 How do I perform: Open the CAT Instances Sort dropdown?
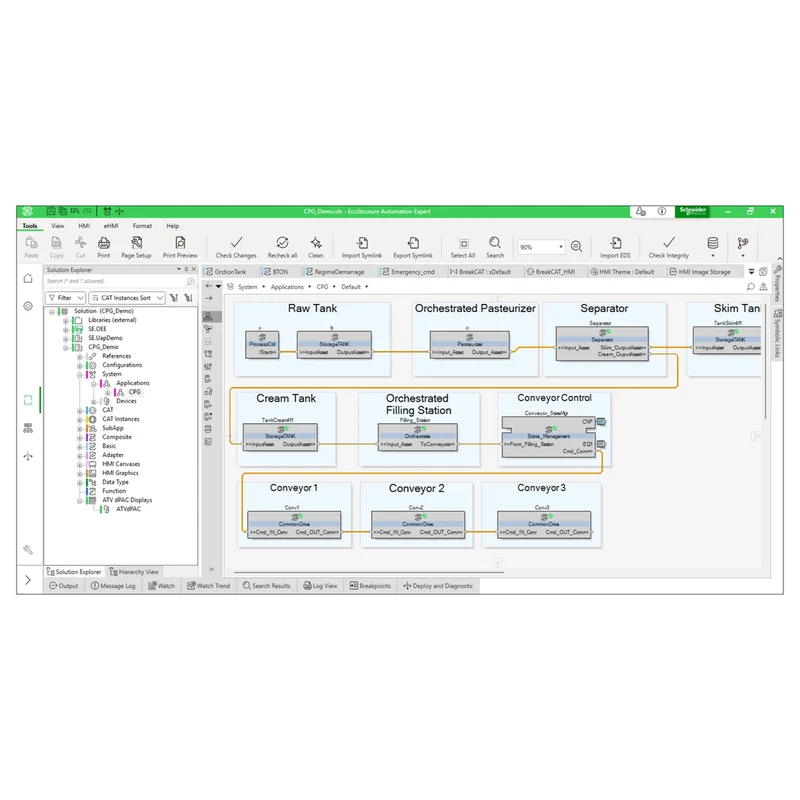[x=127, y=298]
